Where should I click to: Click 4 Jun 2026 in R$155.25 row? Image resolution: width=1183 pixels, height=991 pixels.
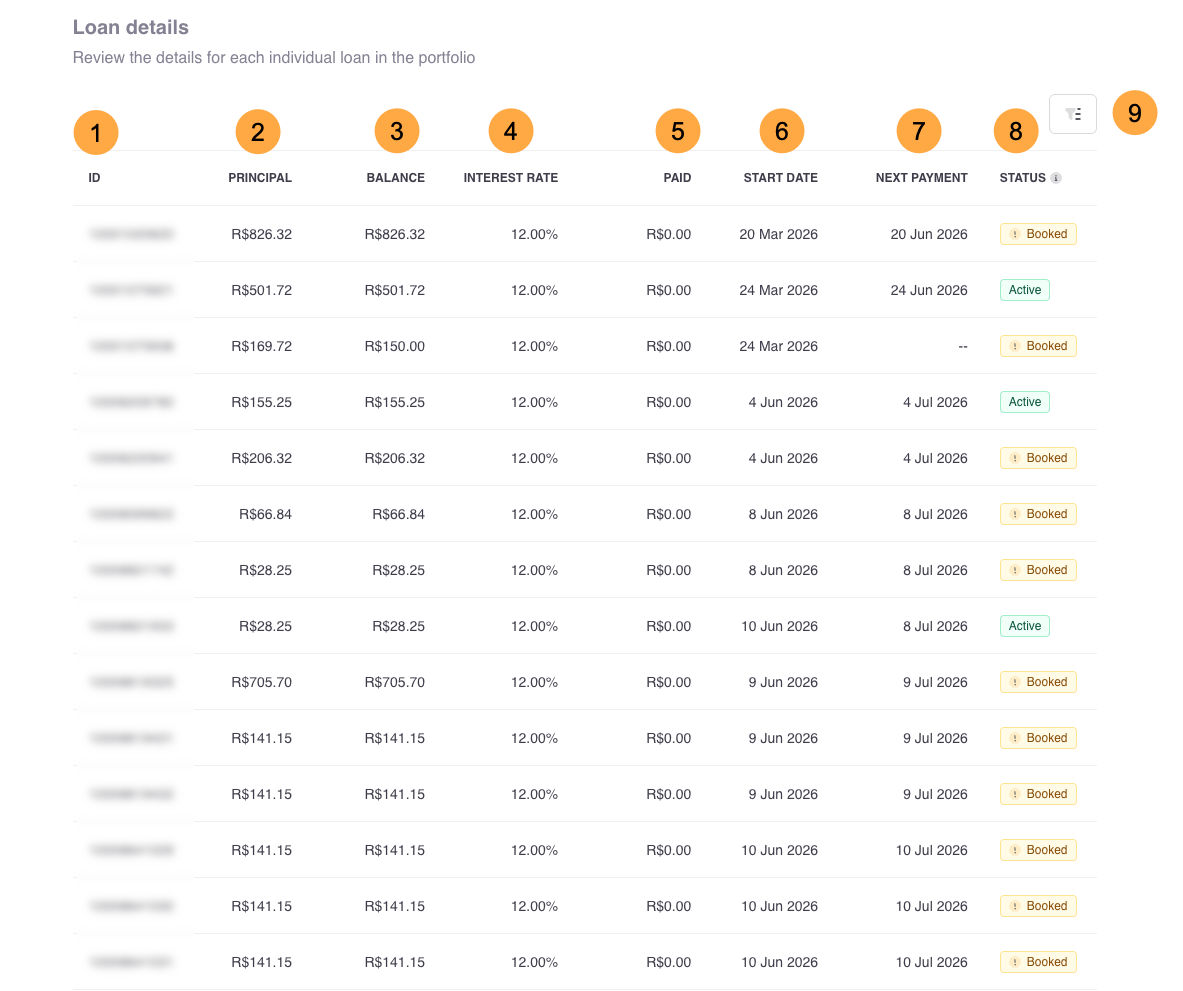782,402
